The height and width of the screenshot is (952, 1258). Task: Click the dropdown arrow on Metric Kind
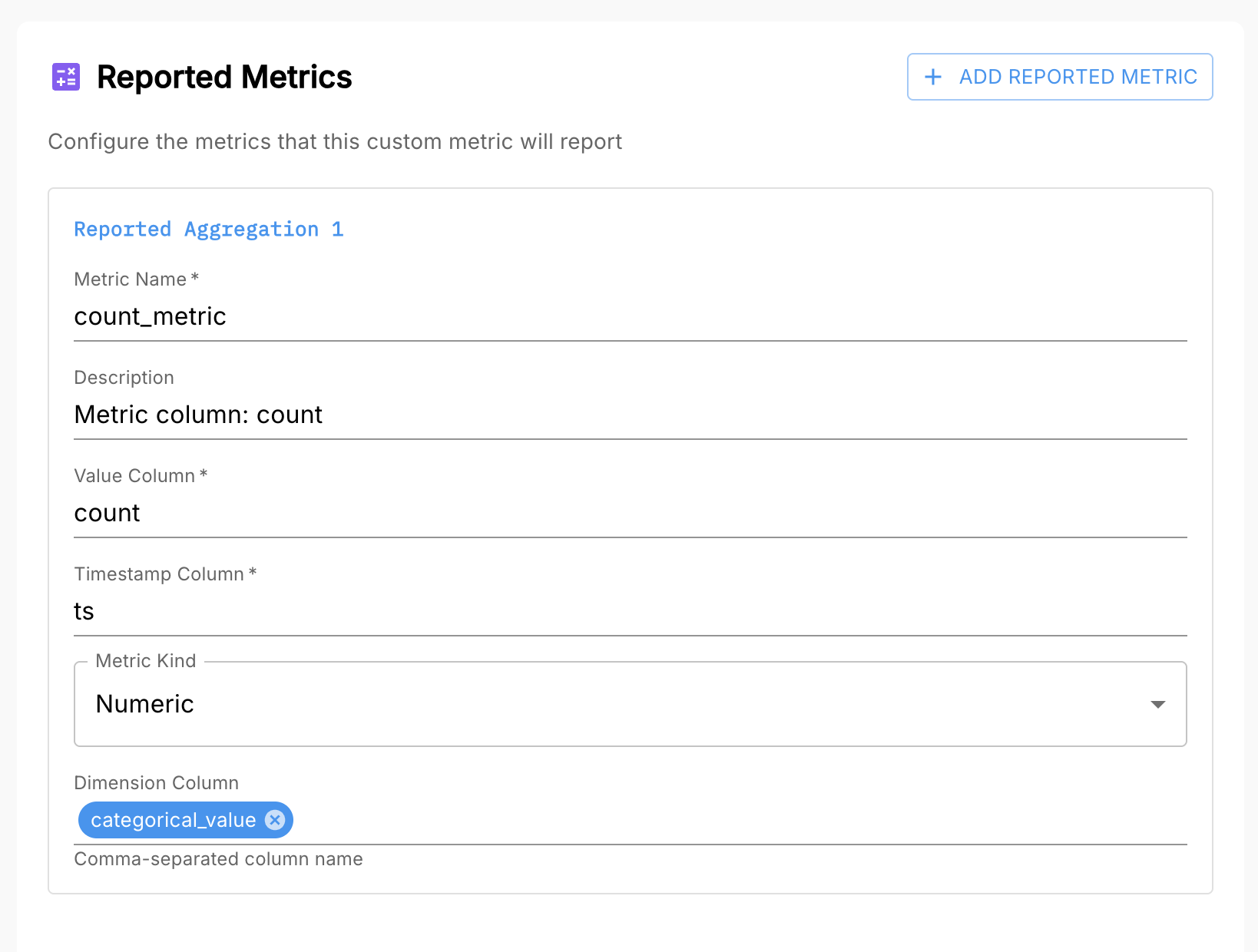coord(1157,703)
